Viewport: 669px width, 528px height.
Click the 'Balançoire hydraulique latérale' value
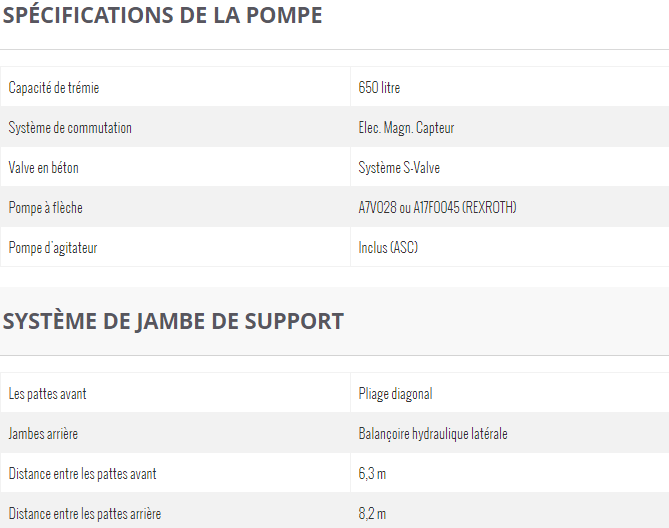click(433, 434)
